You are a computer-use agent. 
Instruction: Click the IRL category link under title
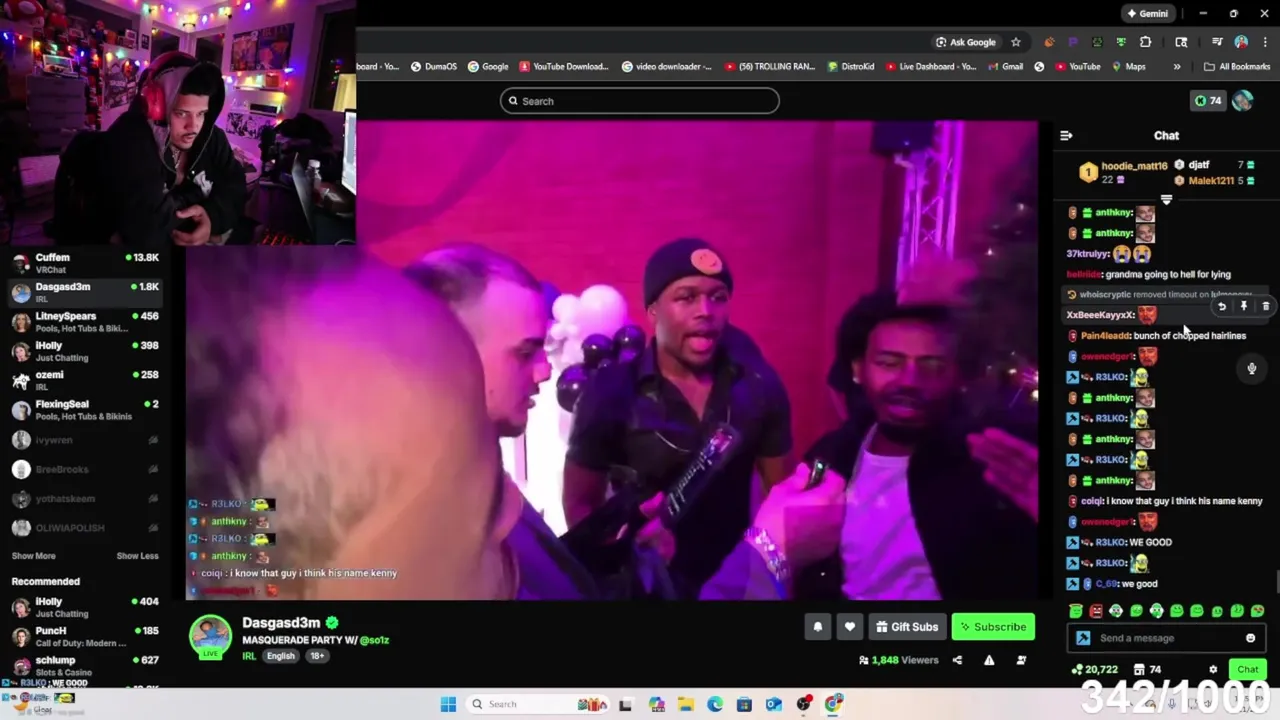click(249, 656)
